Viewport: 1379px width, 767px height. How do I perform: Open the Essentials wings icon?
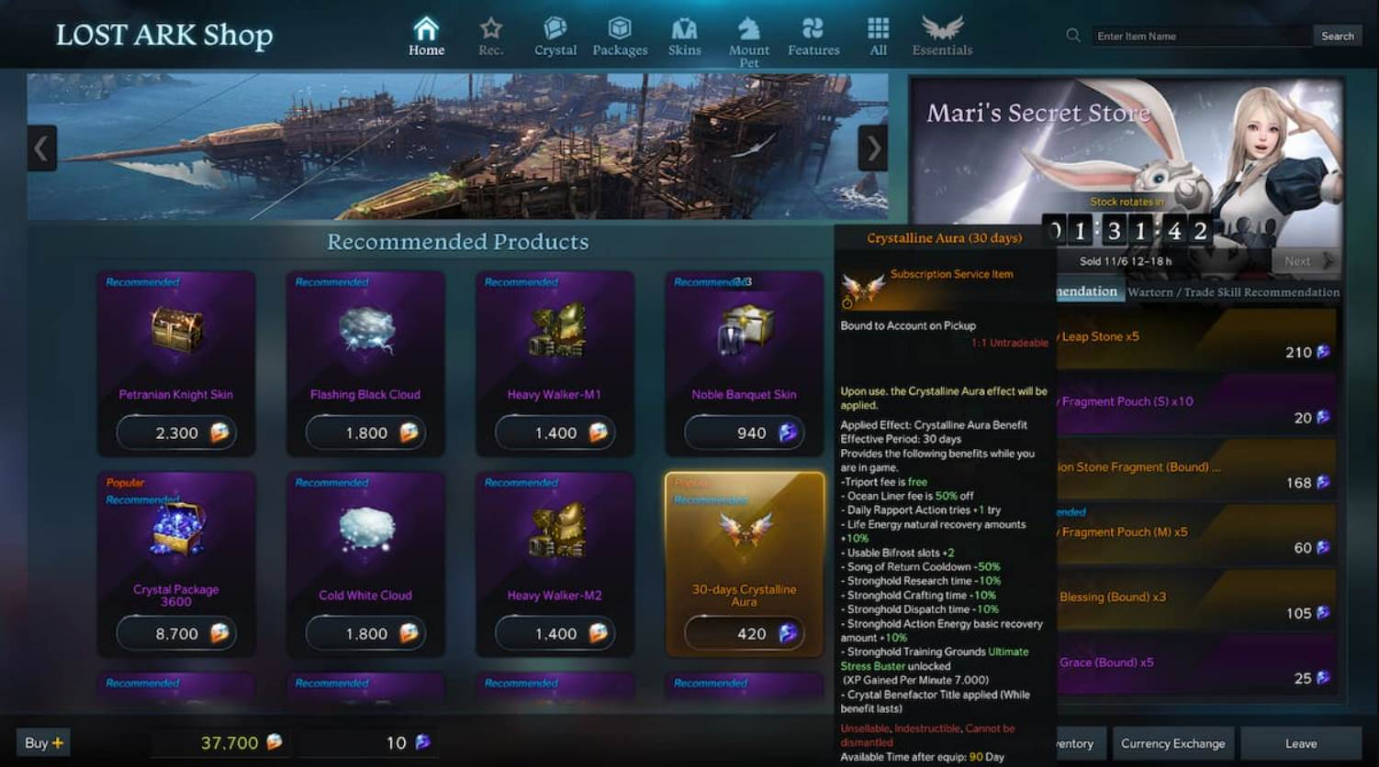tap(942, 28)
